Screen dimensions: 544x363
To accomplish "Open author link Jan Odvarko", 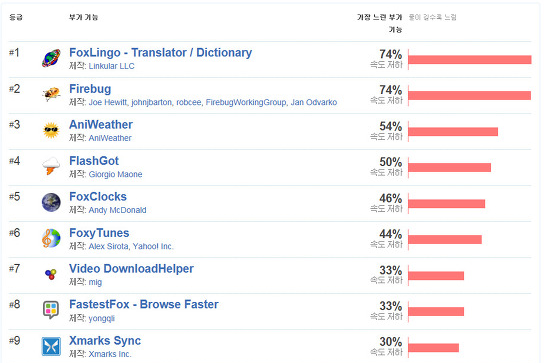I will coord(314,102).
